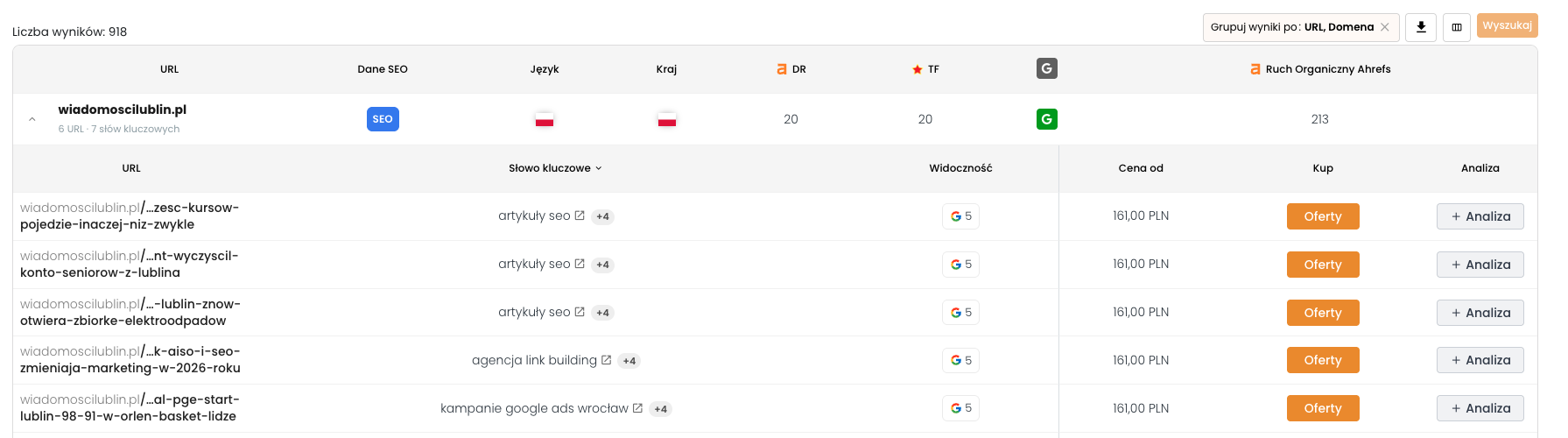Open external link for 'agencja link building'
1568x438 pixels.
606,360
